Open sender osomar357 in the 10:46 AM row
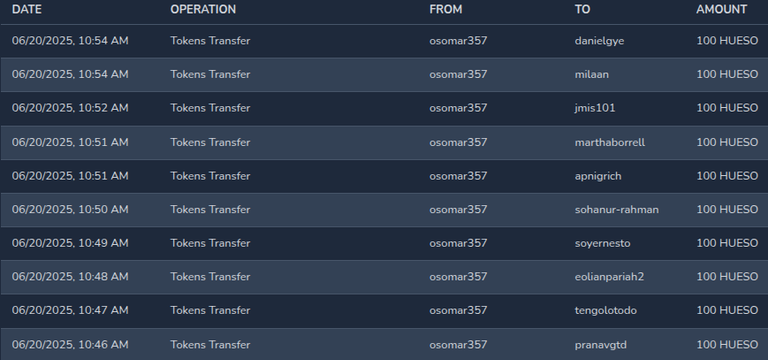This screenshot has width=768, height=360. 458,345
